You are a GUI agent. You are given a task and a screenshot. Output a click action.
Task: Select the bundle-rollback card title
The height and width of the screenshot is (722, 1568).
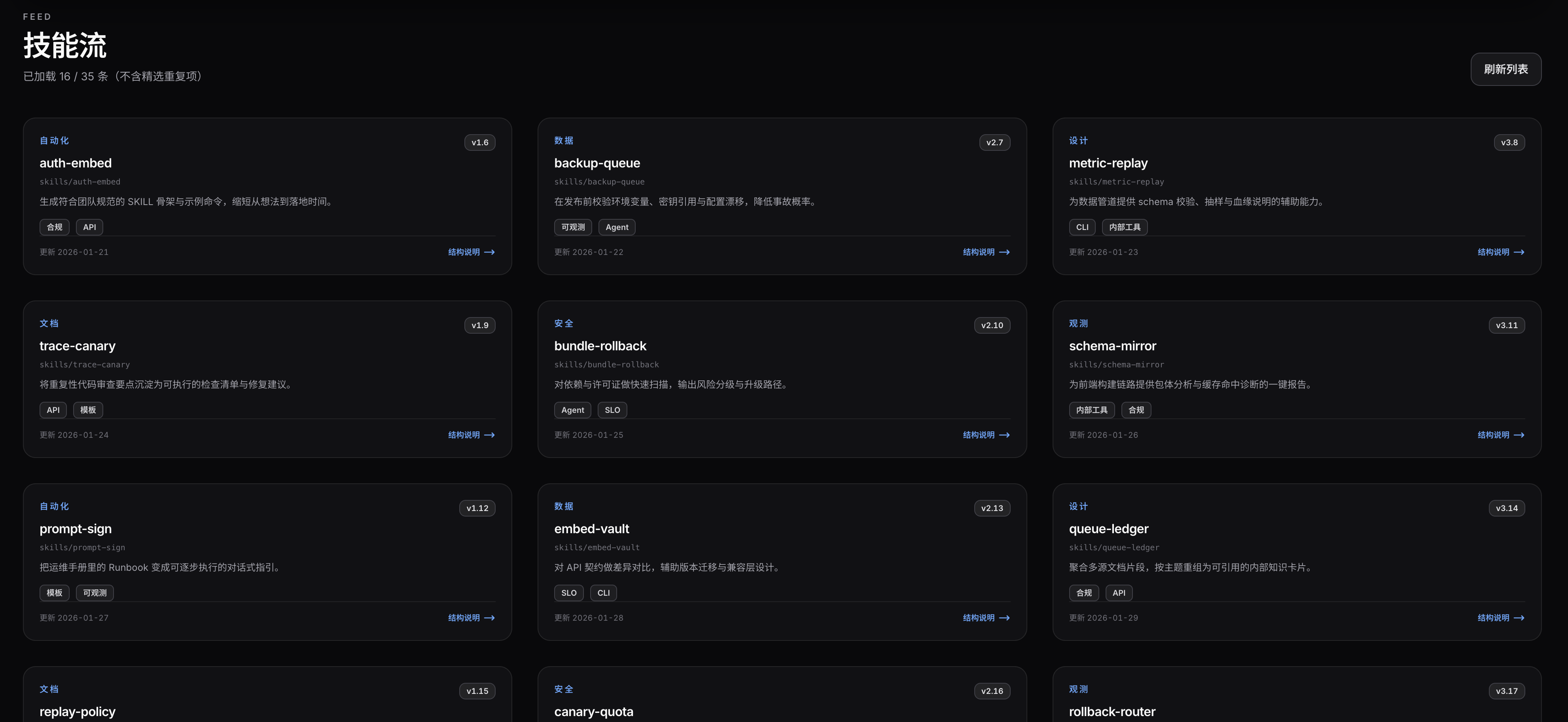(600, 346)
